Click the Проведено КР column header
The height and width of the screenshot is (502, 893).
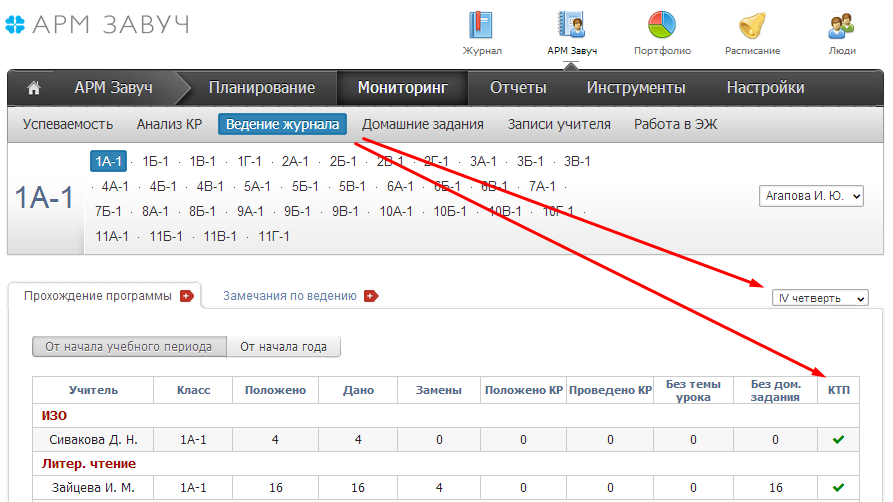coord(610,390)
